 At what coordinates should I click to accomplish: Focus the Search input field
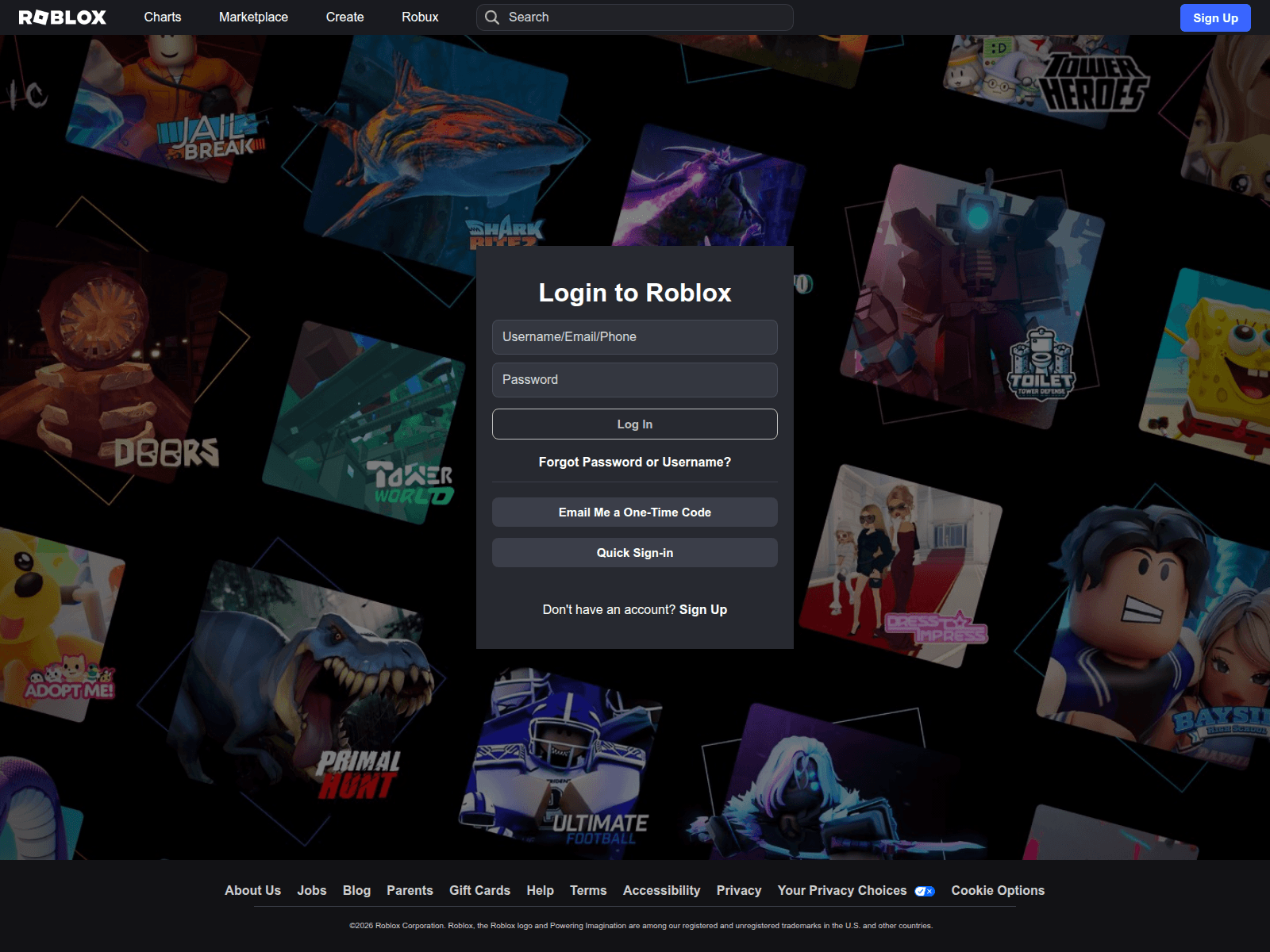[635, 17]
